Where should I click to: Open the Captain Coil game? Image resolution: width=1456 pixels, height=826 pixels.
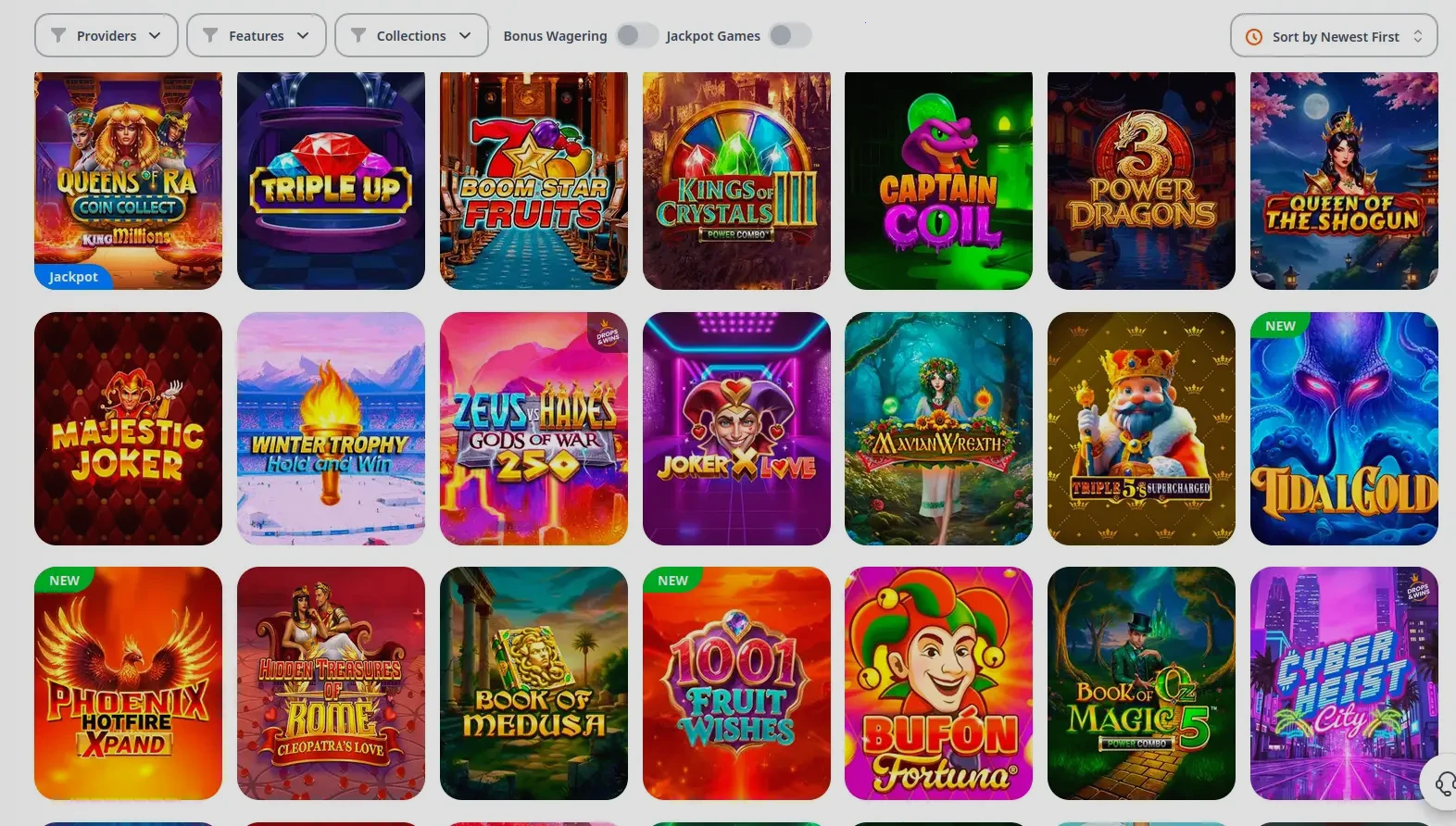pos(938,181)
